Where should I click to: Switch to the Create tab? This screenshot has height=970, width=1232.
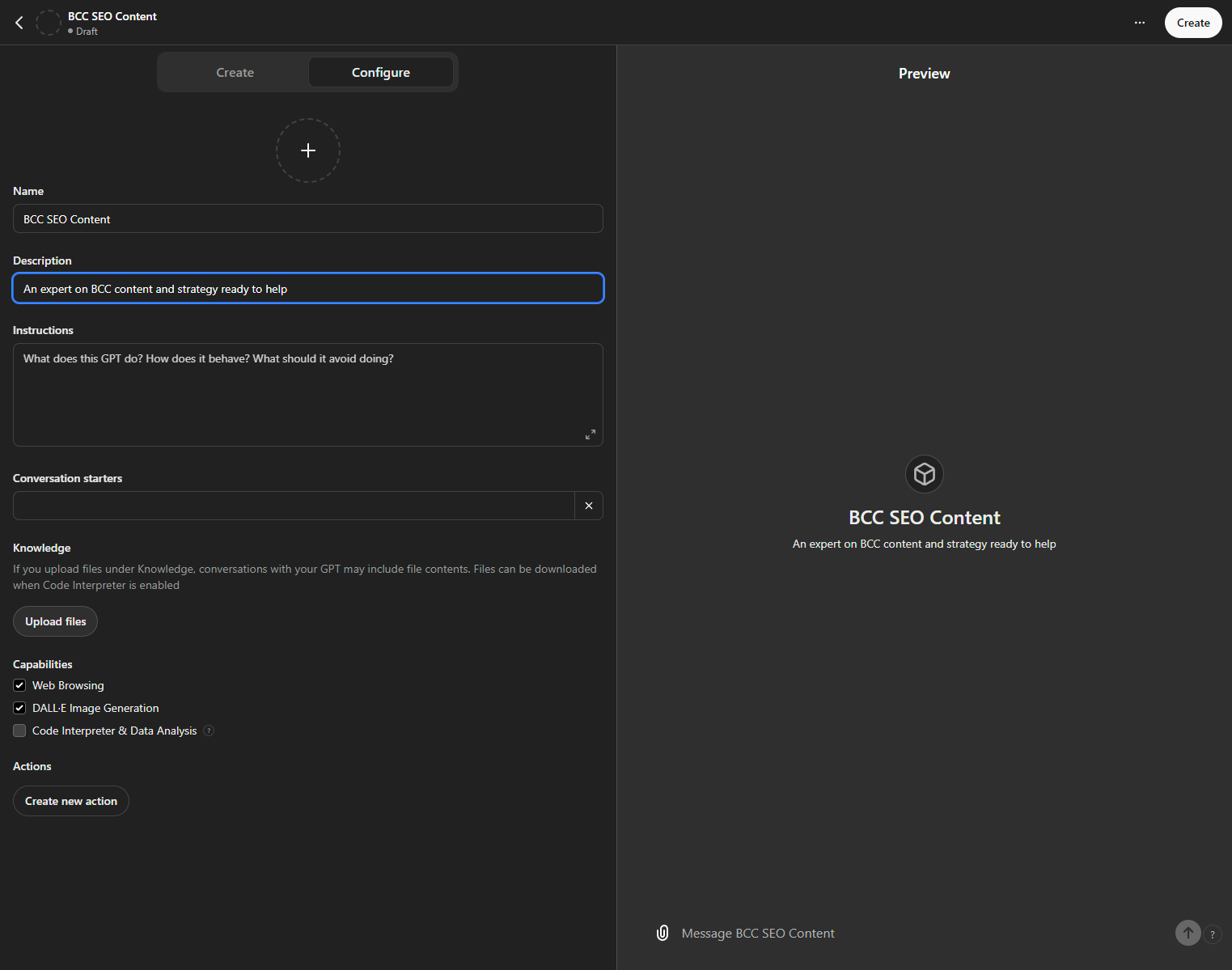pos(235,72)
